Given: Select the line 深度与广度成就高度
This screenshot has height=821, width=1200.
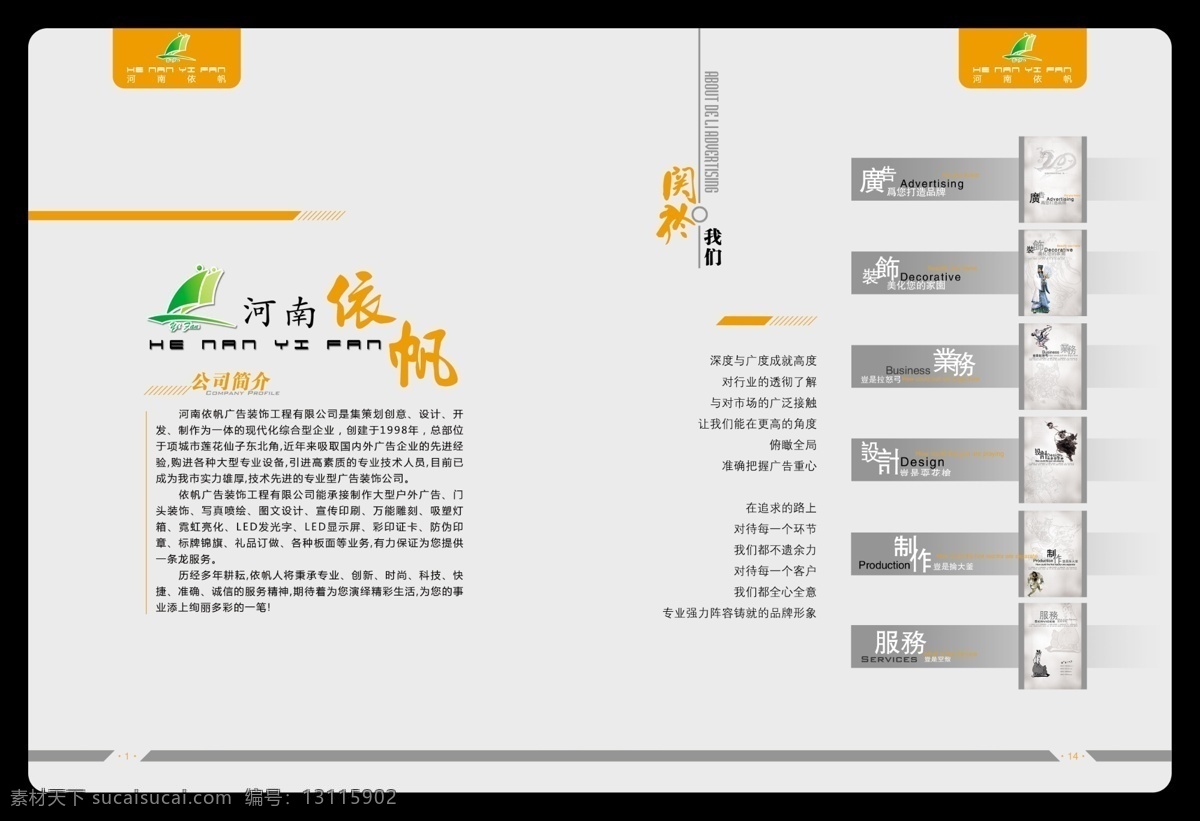Looking at the screenshot, I should [763, 360].
